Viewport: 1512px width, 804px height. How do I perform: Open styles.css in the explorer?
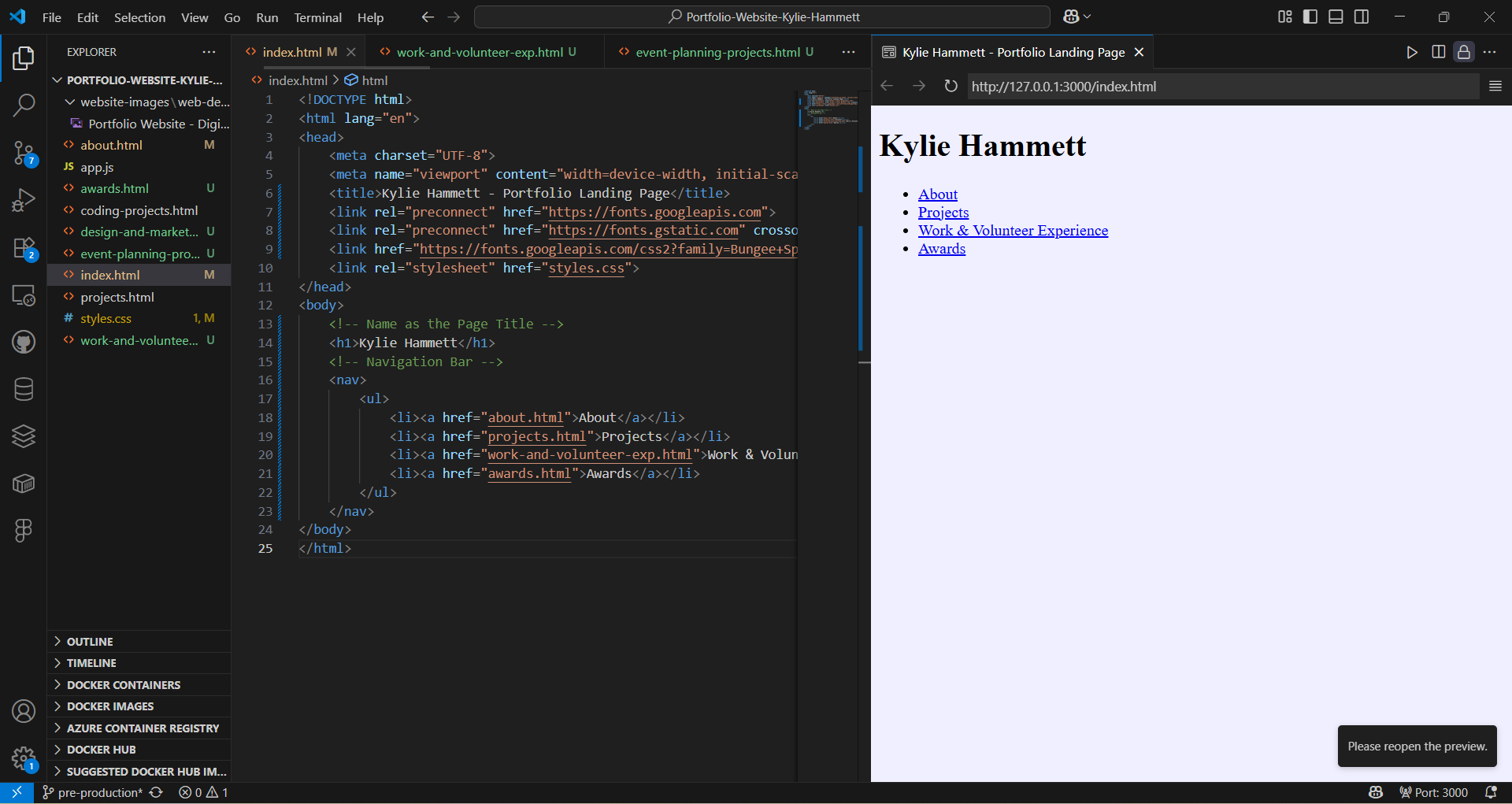139,318
